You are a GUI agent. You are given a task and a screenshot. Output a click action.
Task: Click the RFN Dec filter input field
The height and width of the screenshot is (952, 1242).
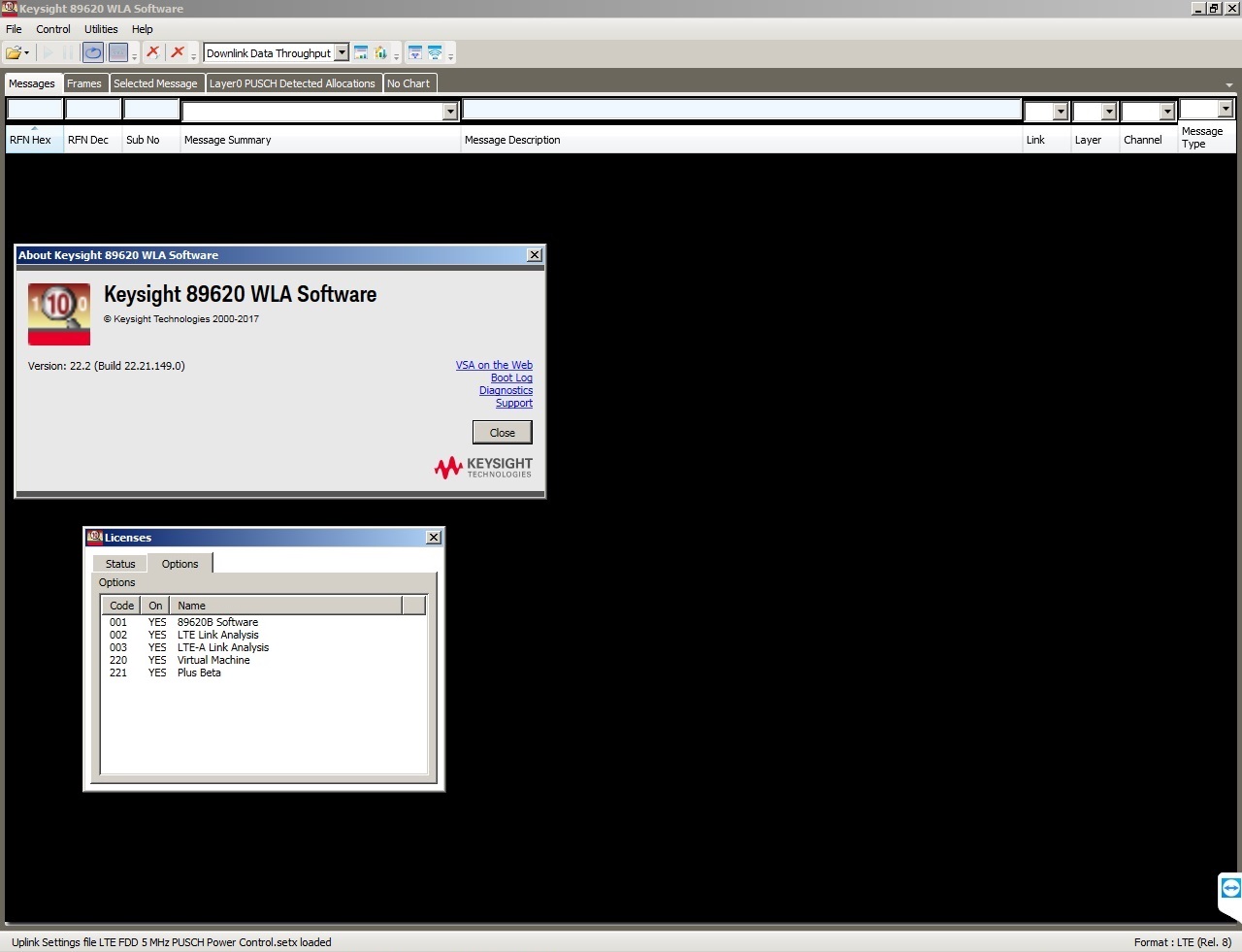93,110
